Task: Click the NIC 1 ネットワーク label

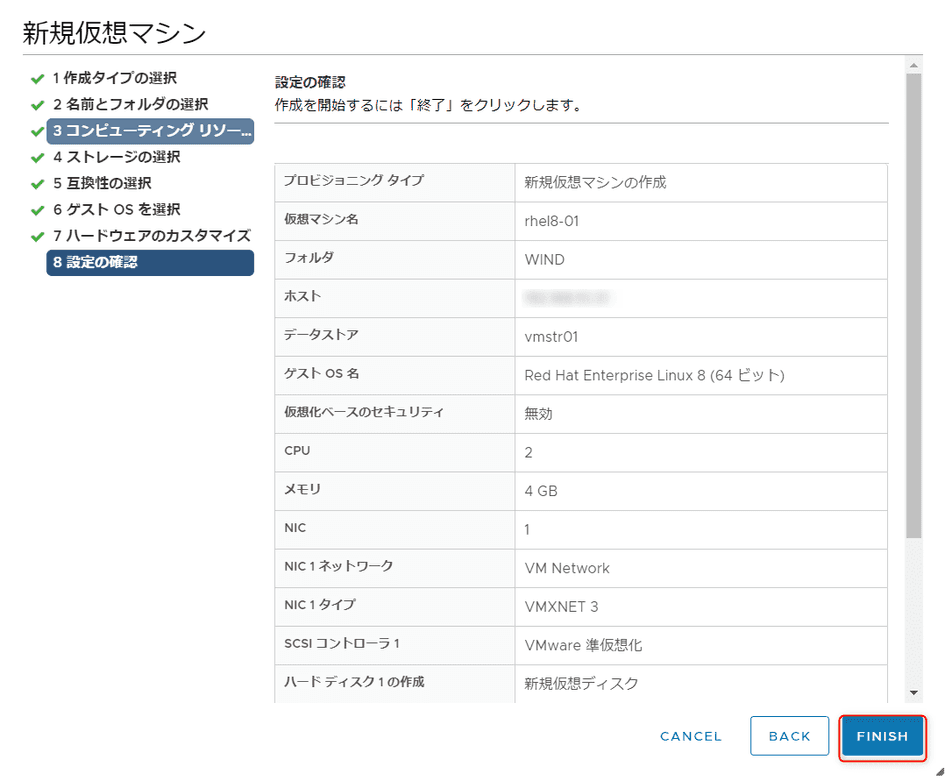Action: click(338, 566)
